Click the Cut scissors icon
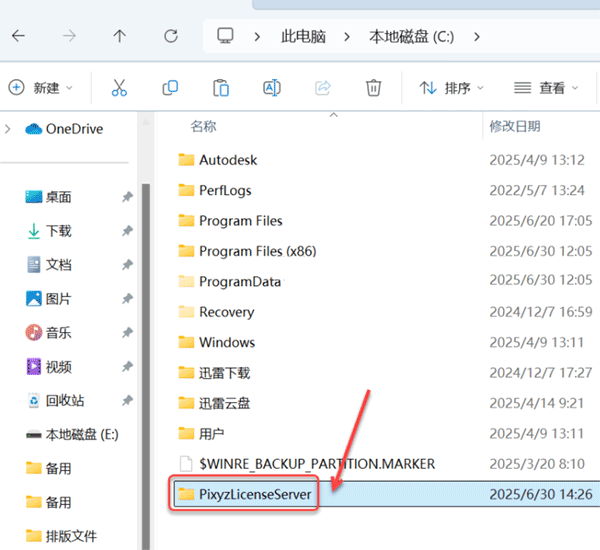This screenshot has width=600, height=550. point(119,88)
